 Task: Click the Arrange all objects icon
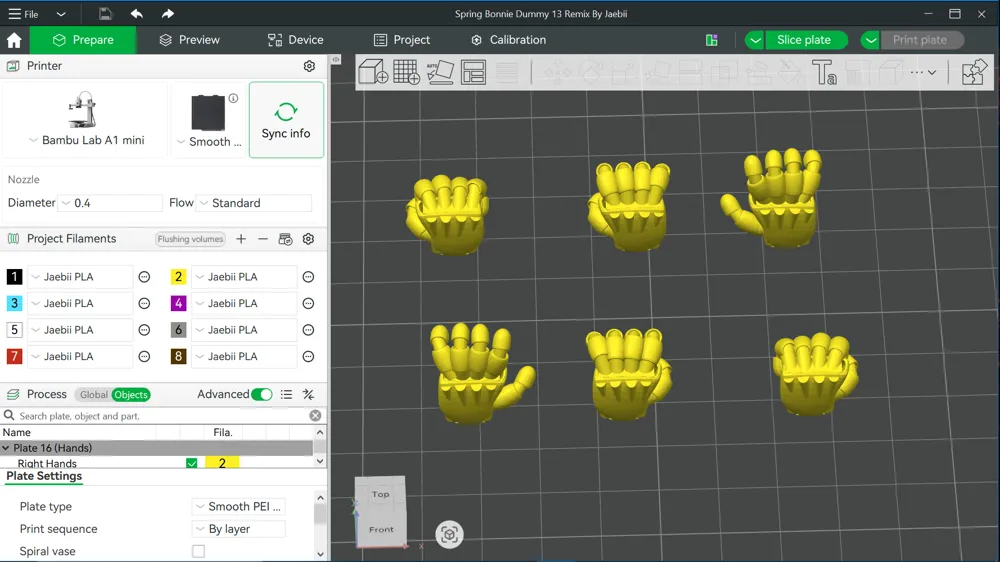[x=473, y=71]
